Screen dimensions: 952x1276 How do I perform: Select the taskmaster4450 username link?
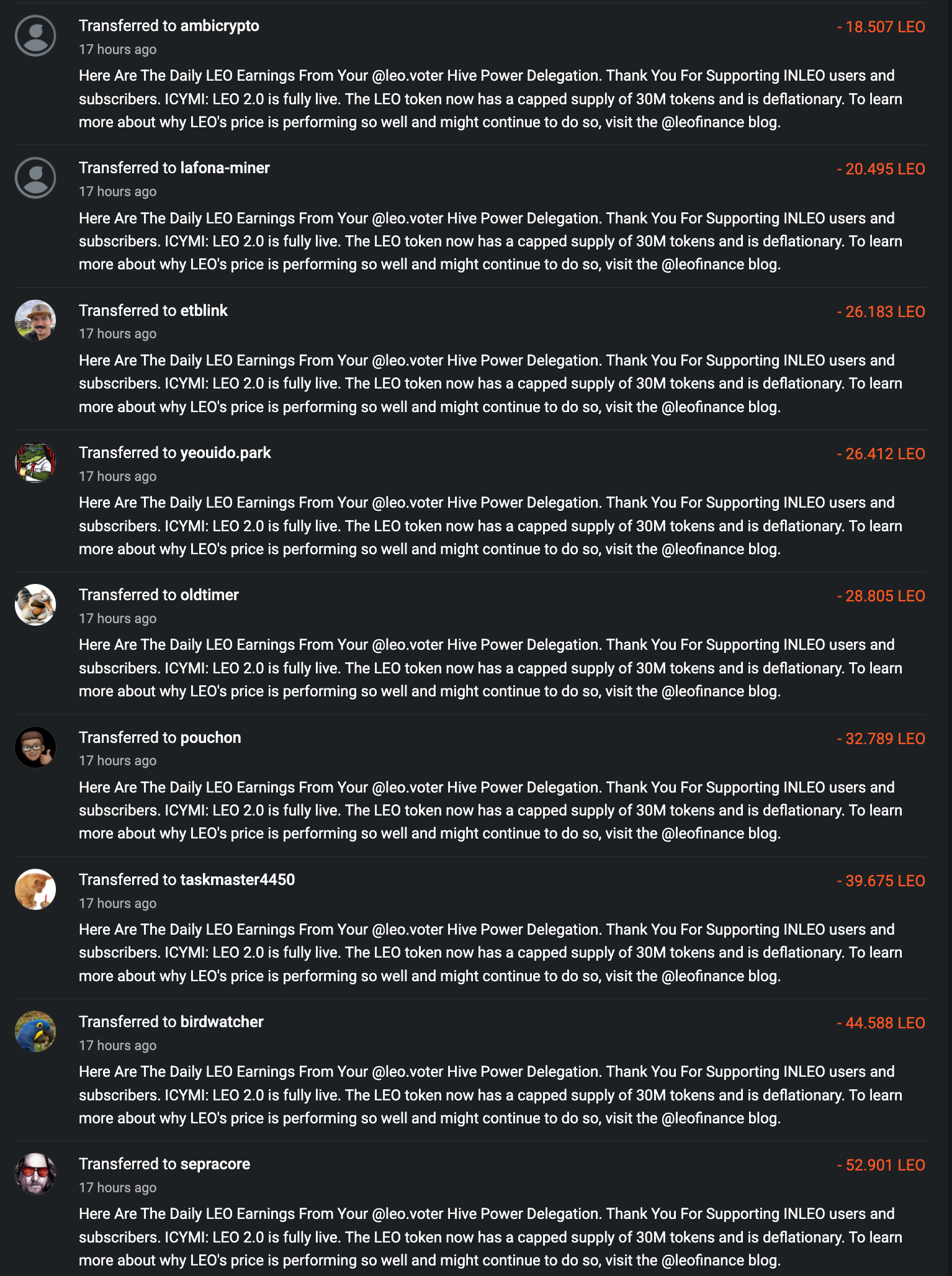click(237, 880)
